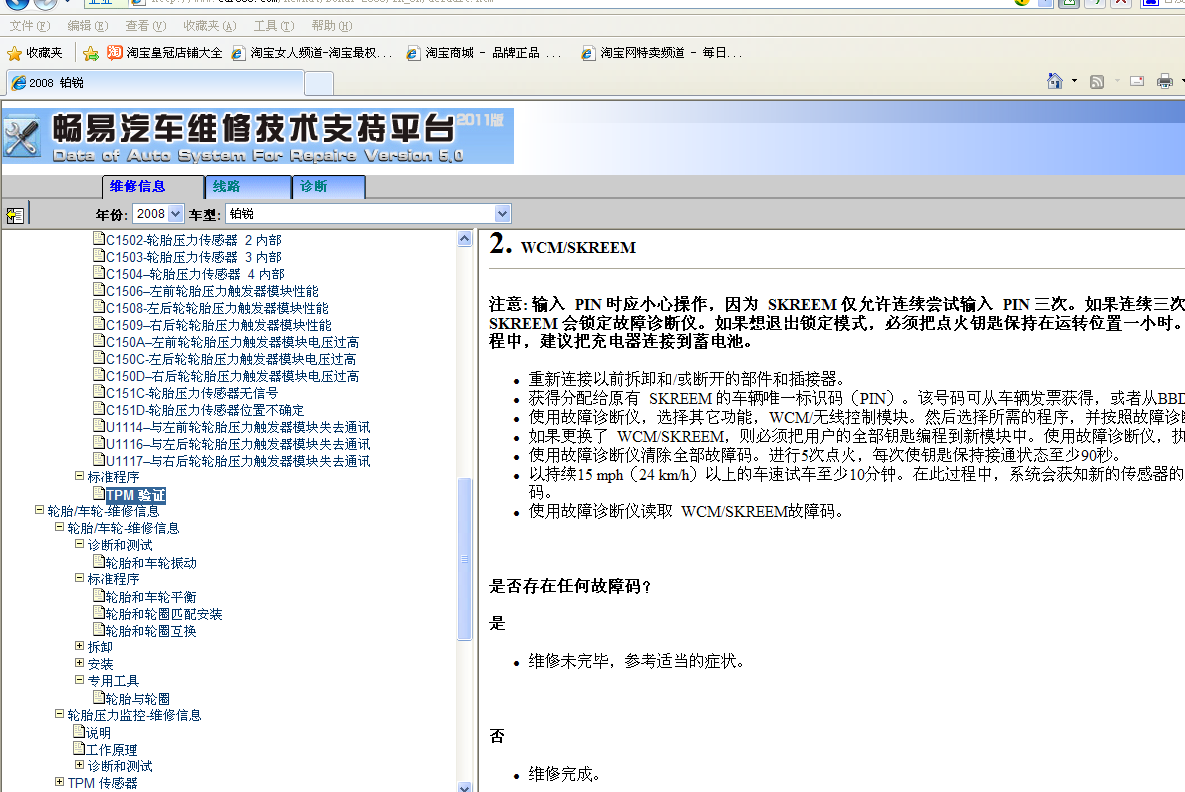This screenshot has height=792, width=1185.
Task: Open the 轮胎与轮圈 document
Action: point(131,699)
